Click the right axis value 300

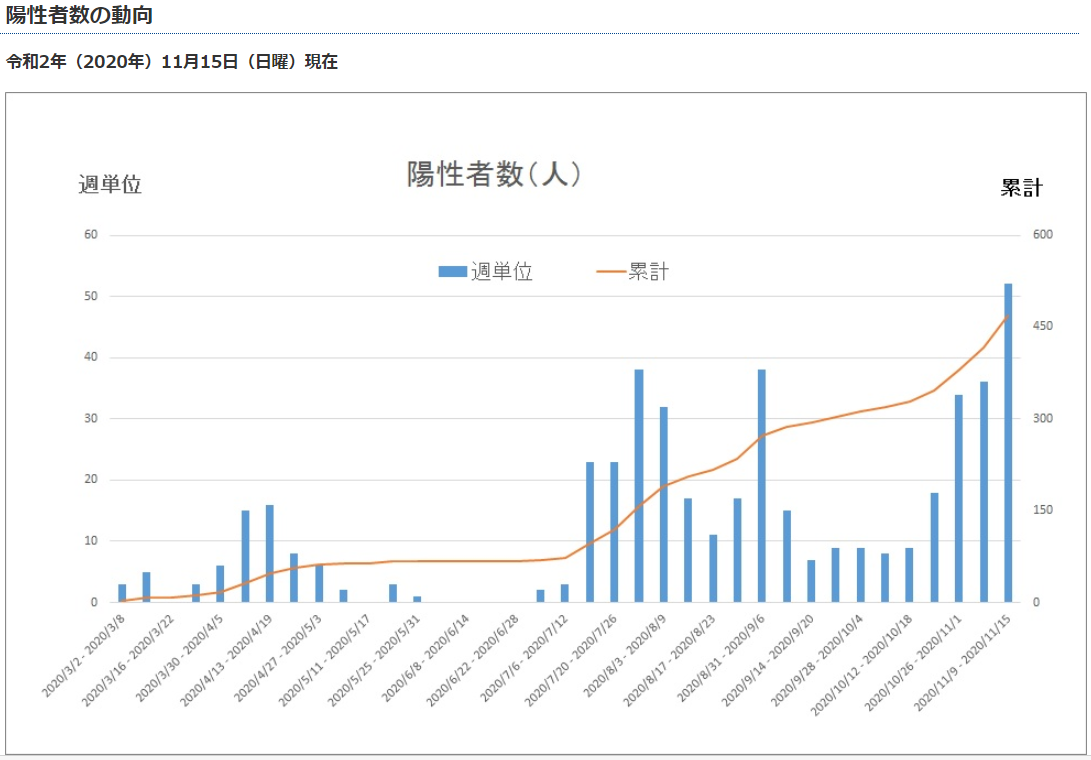tap(1042, 418)
